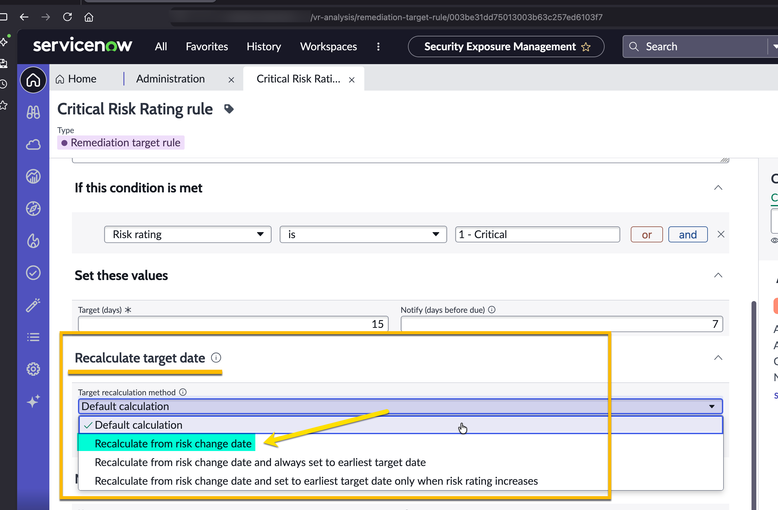The height and width of the screenshot is (510, 778).
Task: Click the 'and' condition button
Action: [x=688, y=234]
